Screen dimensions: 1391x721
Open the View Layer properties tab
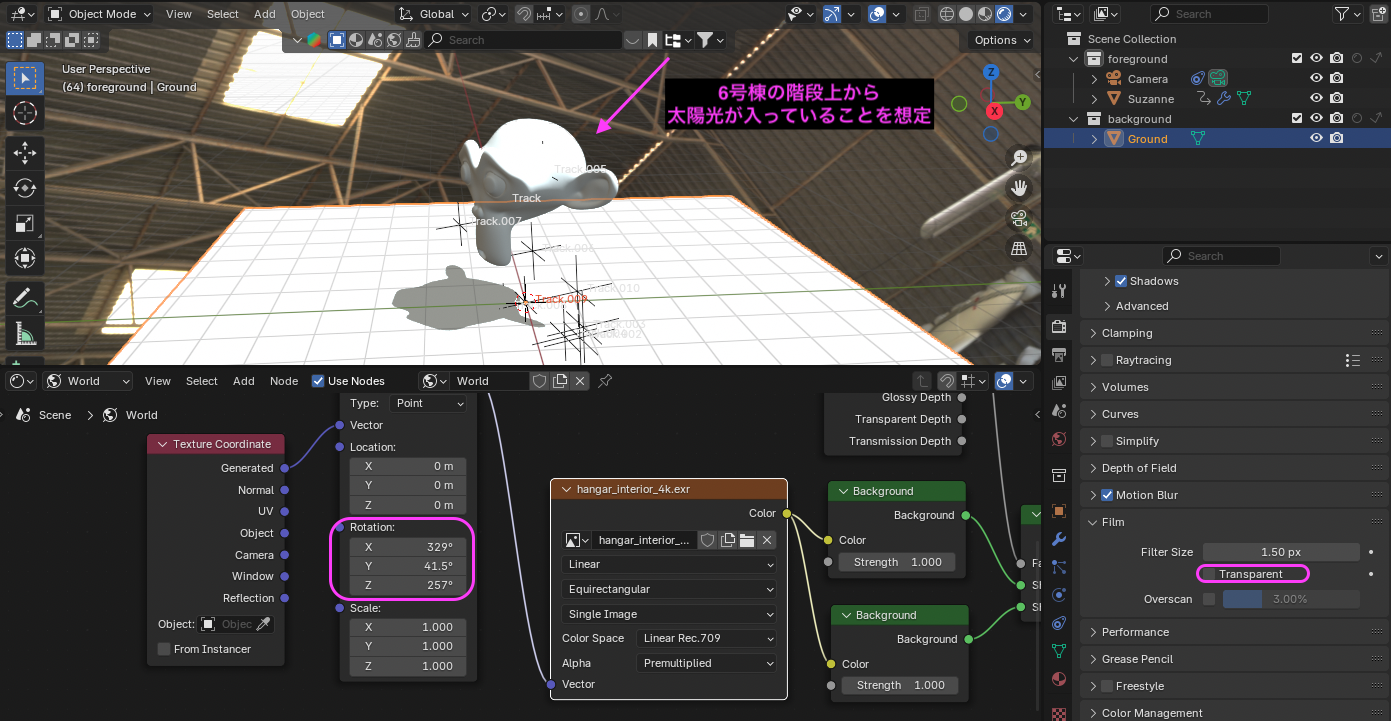click(x=1059, y=382)
